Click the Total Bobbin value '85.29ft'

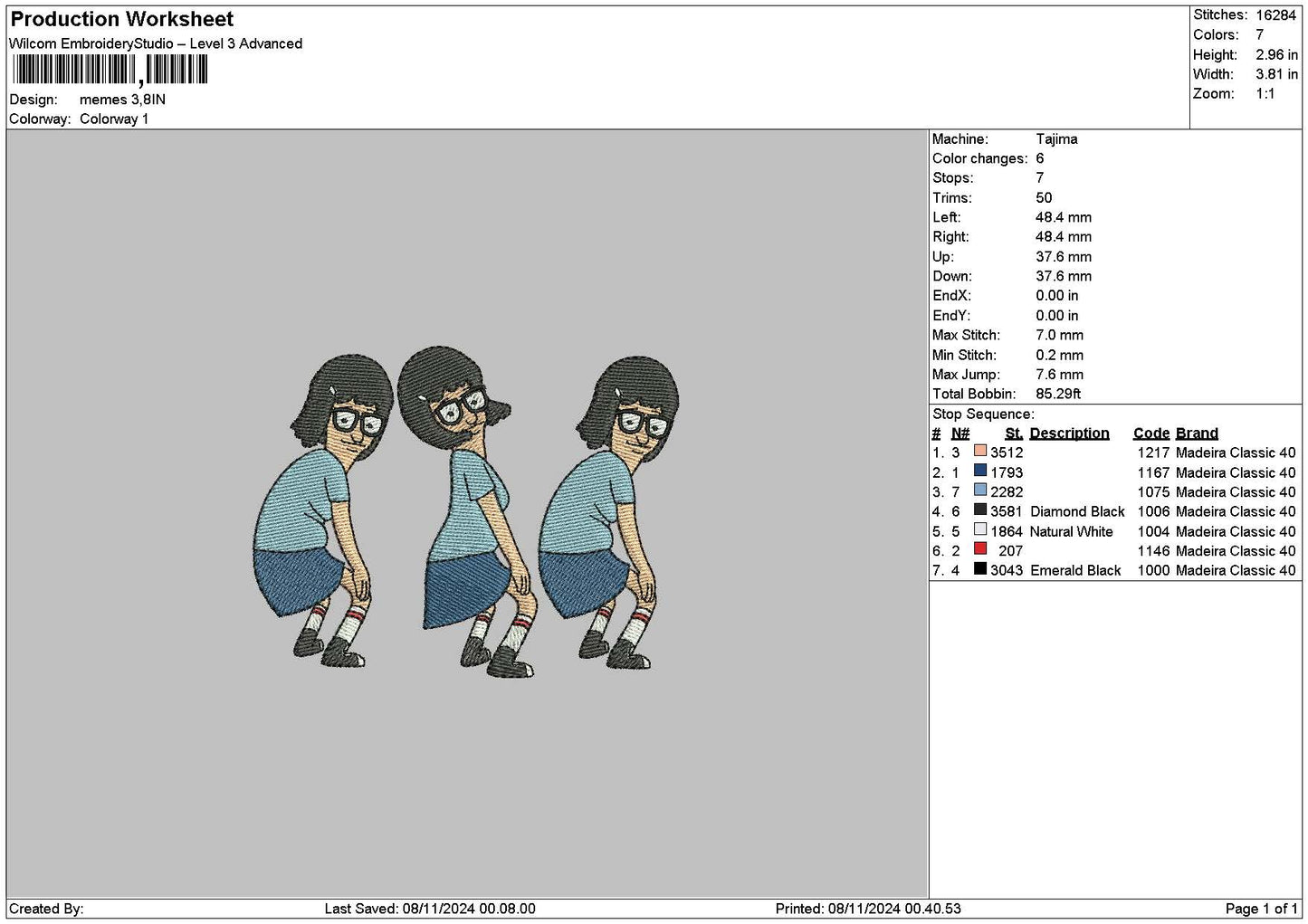1058,394
